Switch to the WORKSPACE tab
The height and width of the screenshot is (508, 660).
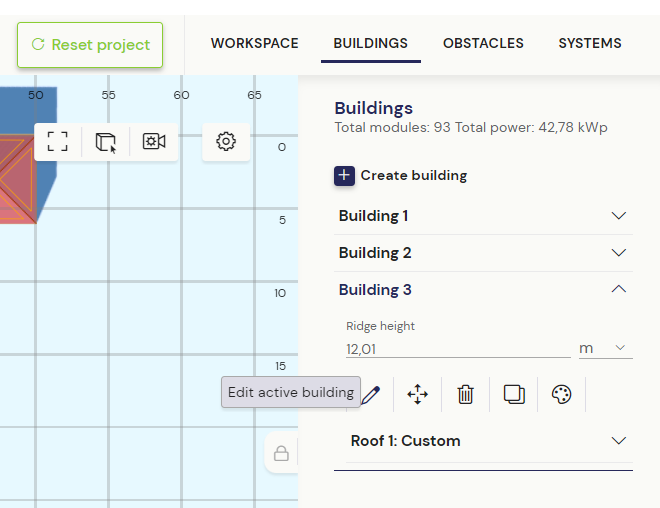coord(255,43)
